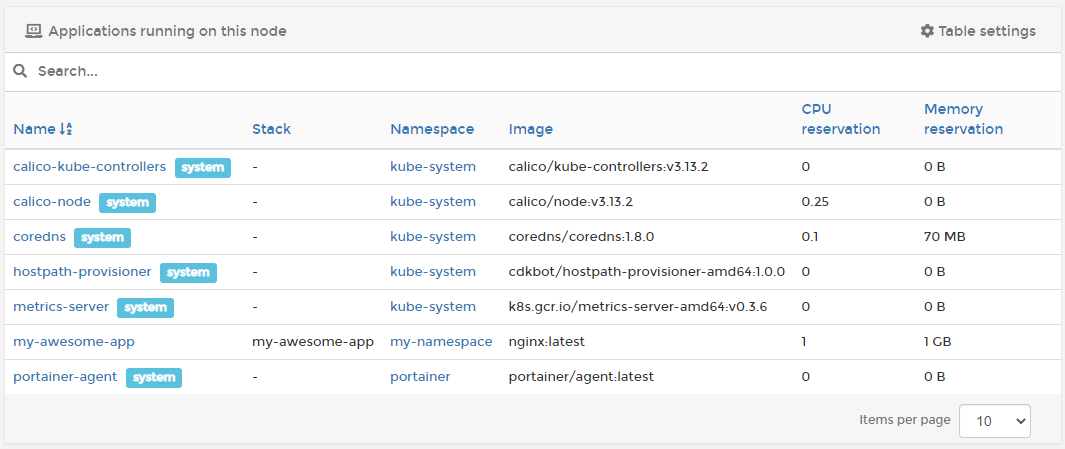Screen dimensions: 1065x449
Task: Sort by CPU reservation column
Action: [x=840, y=119]
